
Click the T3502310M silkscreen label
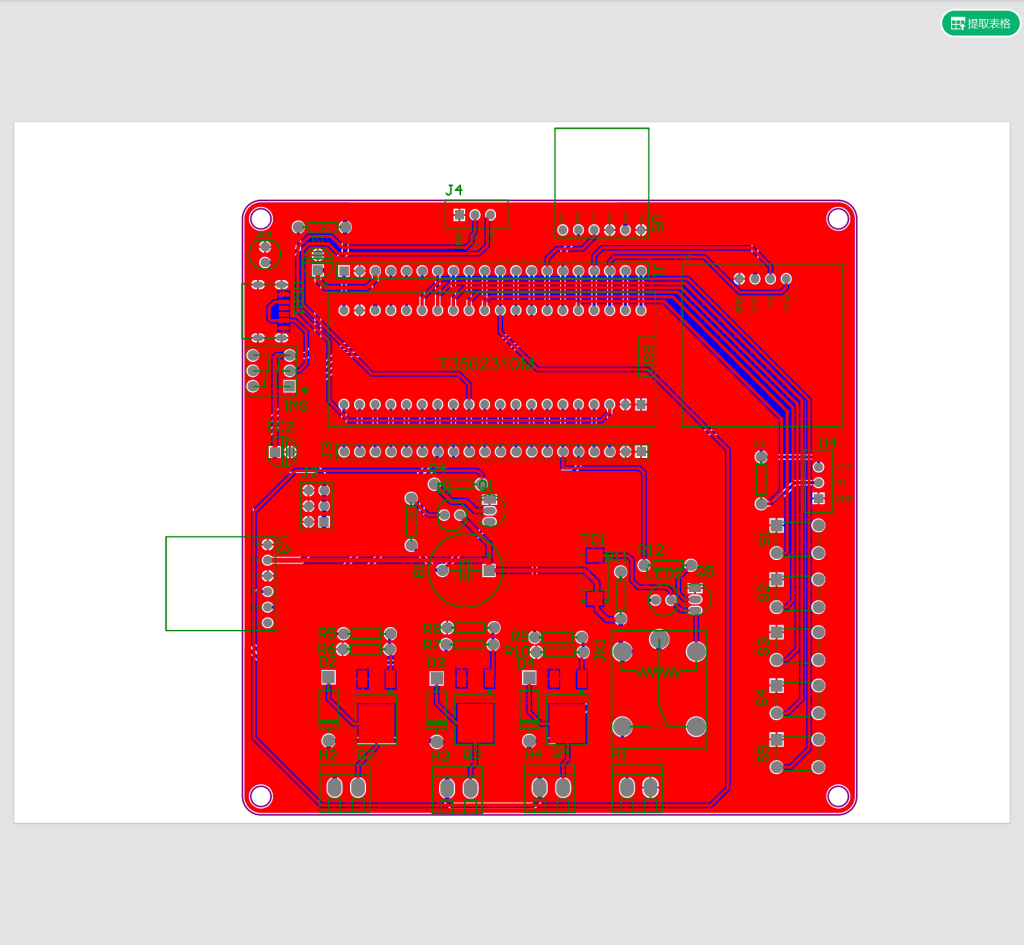(486, 363)
